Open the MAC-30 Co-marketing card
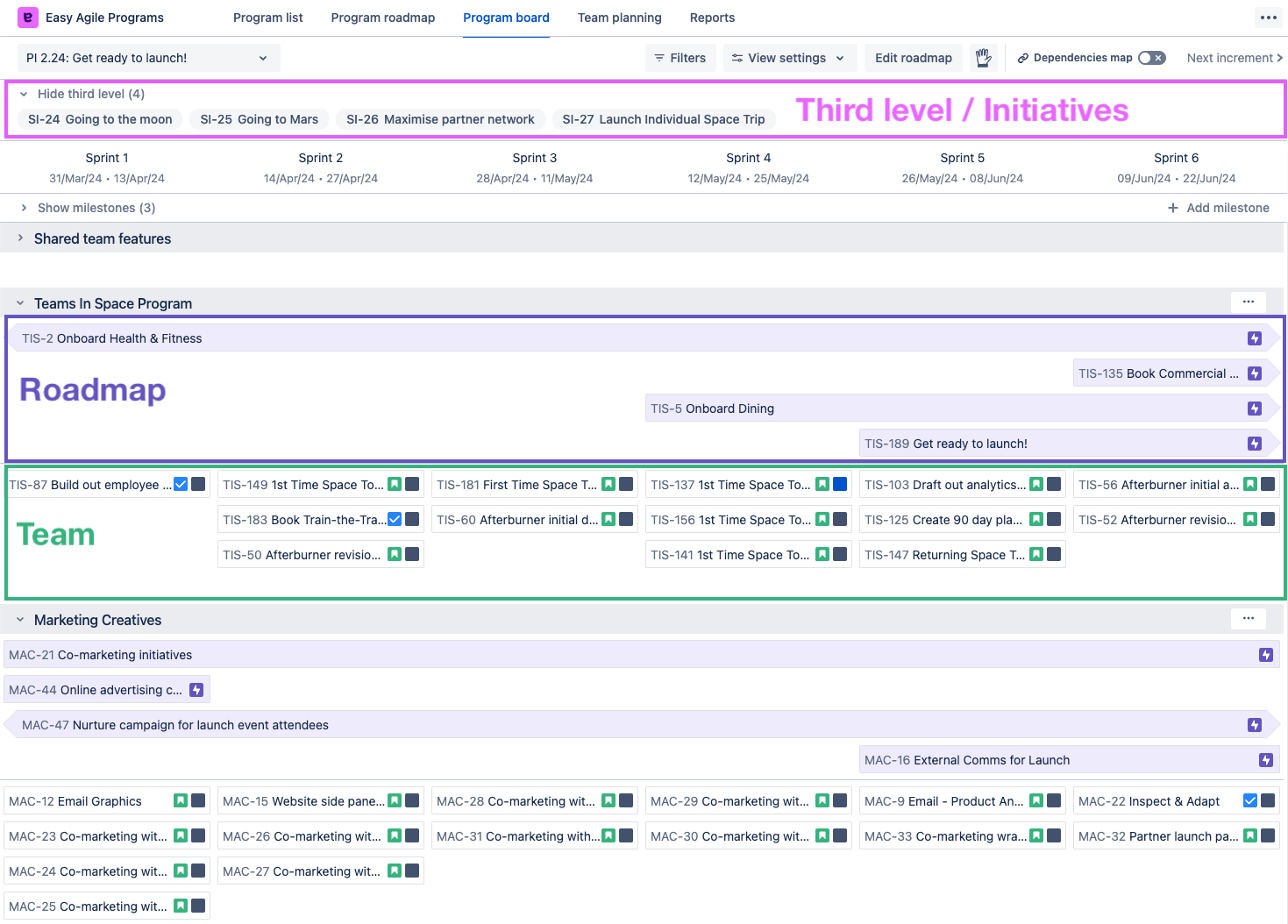Image resolution: width=1288 pixels, height=924 pixels. click(x=749, y=836)
